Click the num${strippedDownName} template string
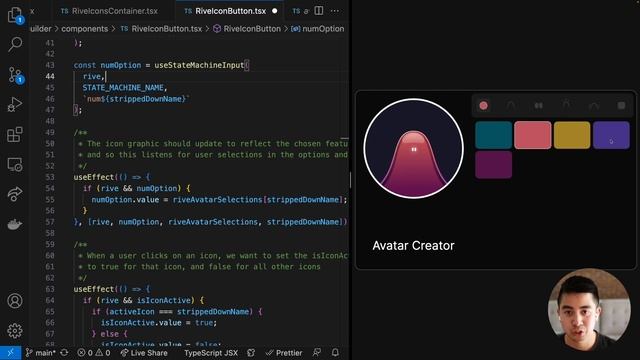640x360 pixels. 136,99
